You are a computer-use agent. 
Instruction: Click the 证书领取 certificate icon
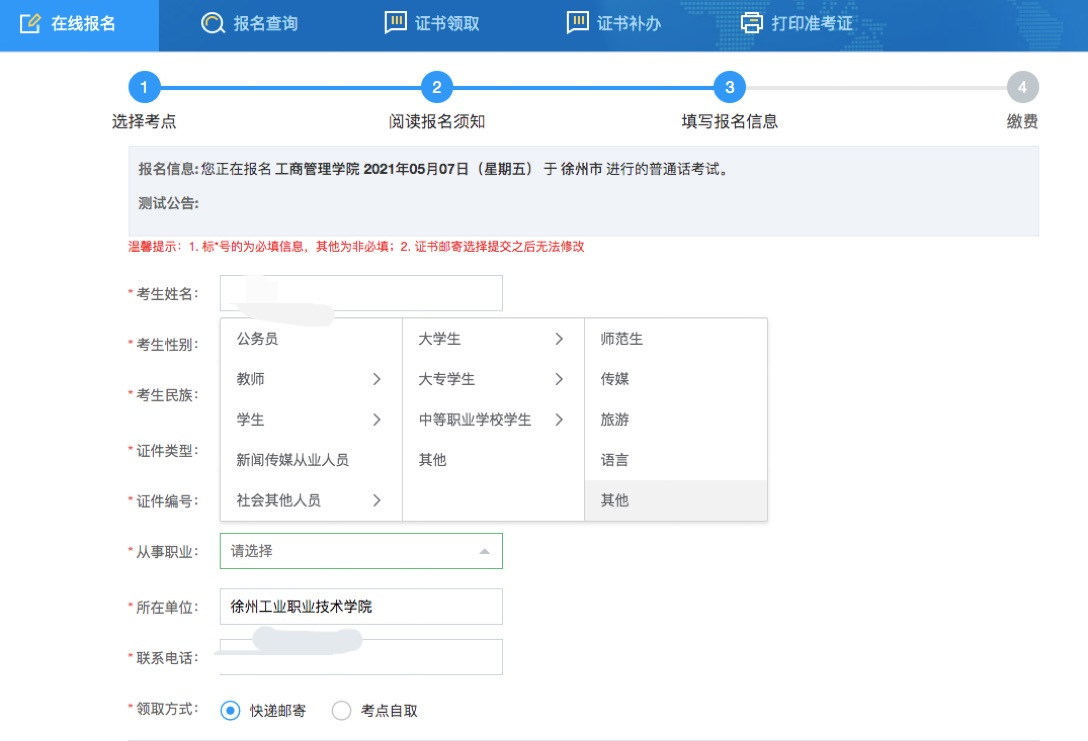coord(396,22)
